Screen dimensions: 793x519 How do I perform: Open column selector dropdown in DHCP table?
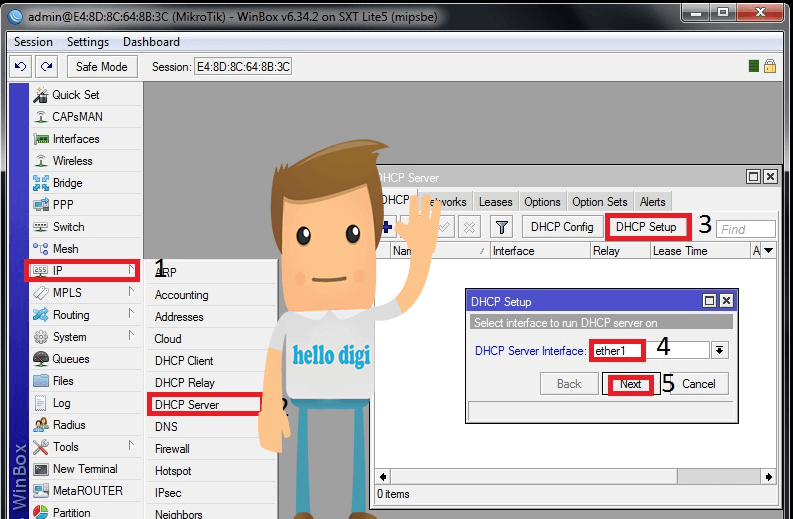click(x=769, y=251)
